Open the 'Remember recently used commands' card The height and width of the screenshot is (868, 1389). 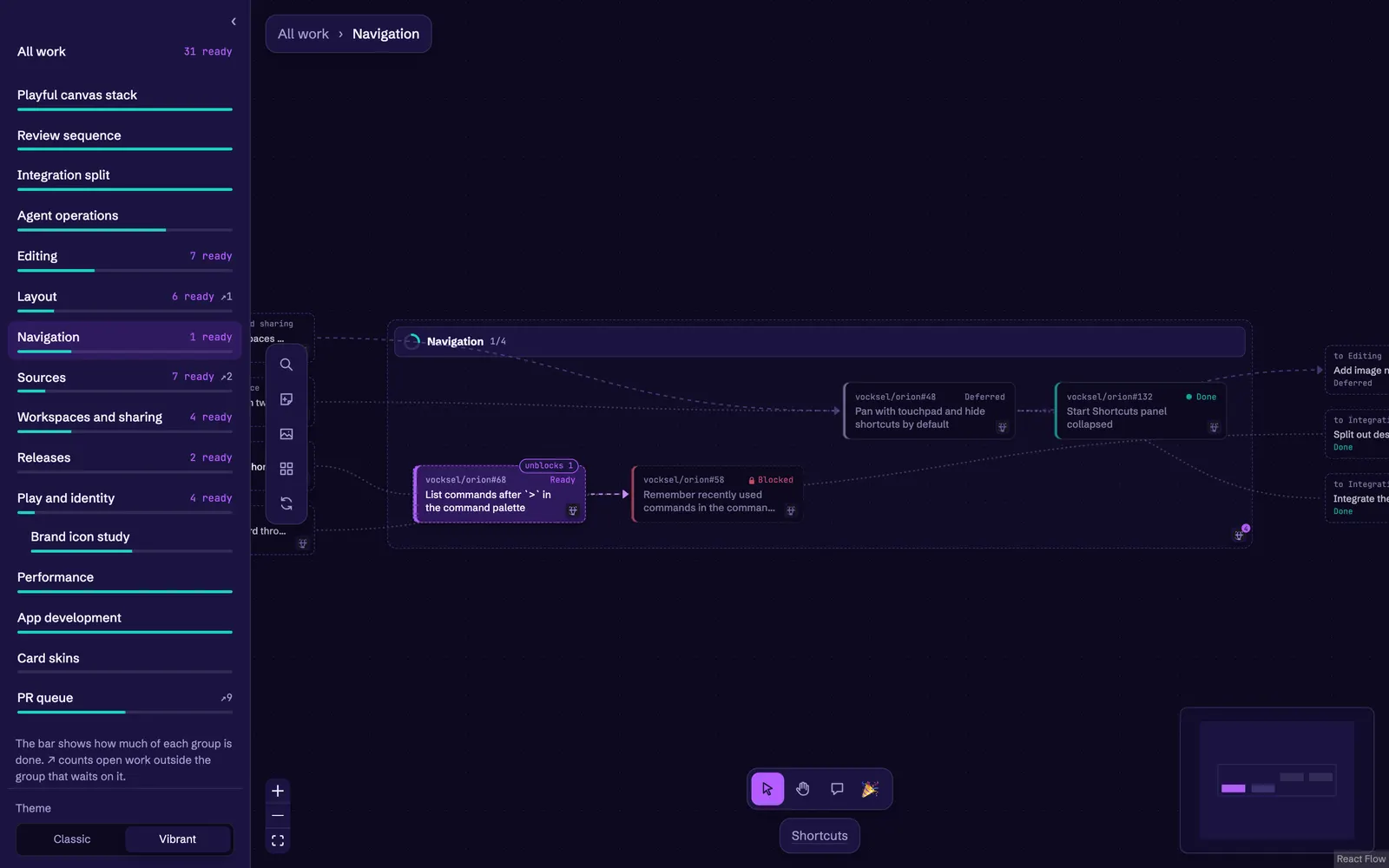(x=717, y=494)
